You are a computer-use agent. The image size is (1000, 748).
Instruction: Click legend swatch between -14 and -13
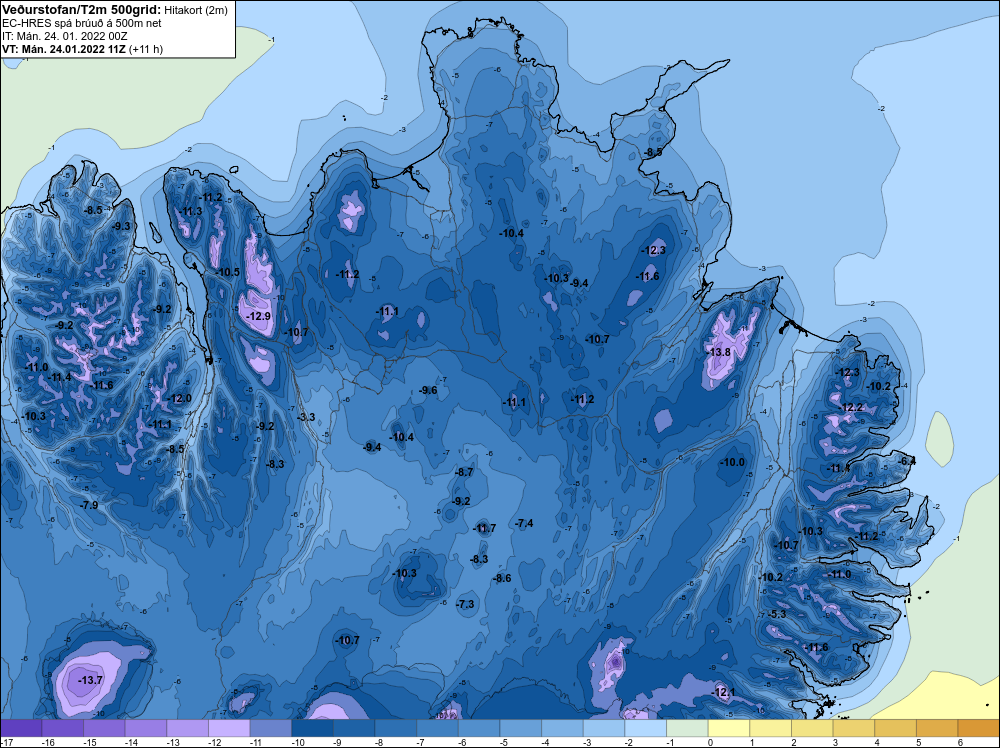click(x=146, y=728)
